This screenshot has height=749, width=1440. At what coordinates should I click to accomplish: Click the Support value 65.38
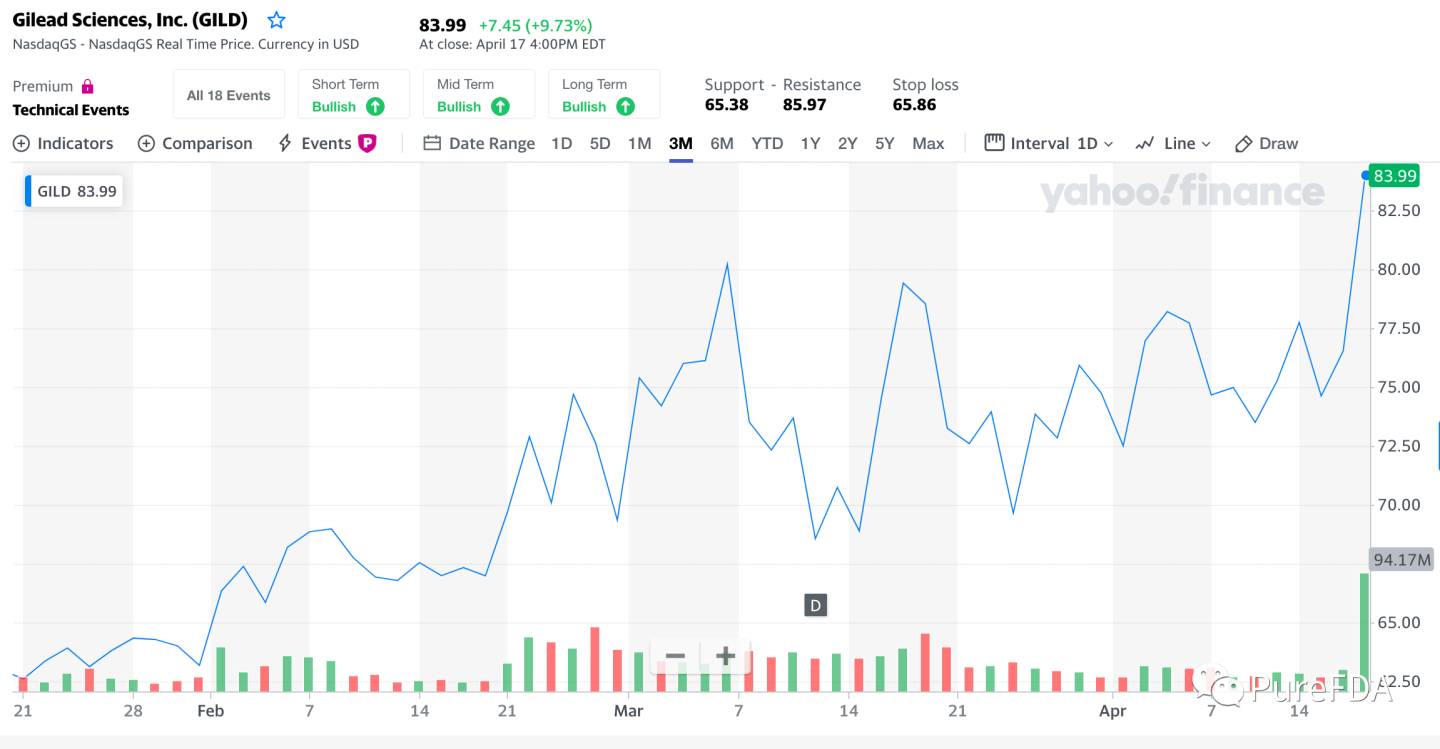click(x=727, y=105)
